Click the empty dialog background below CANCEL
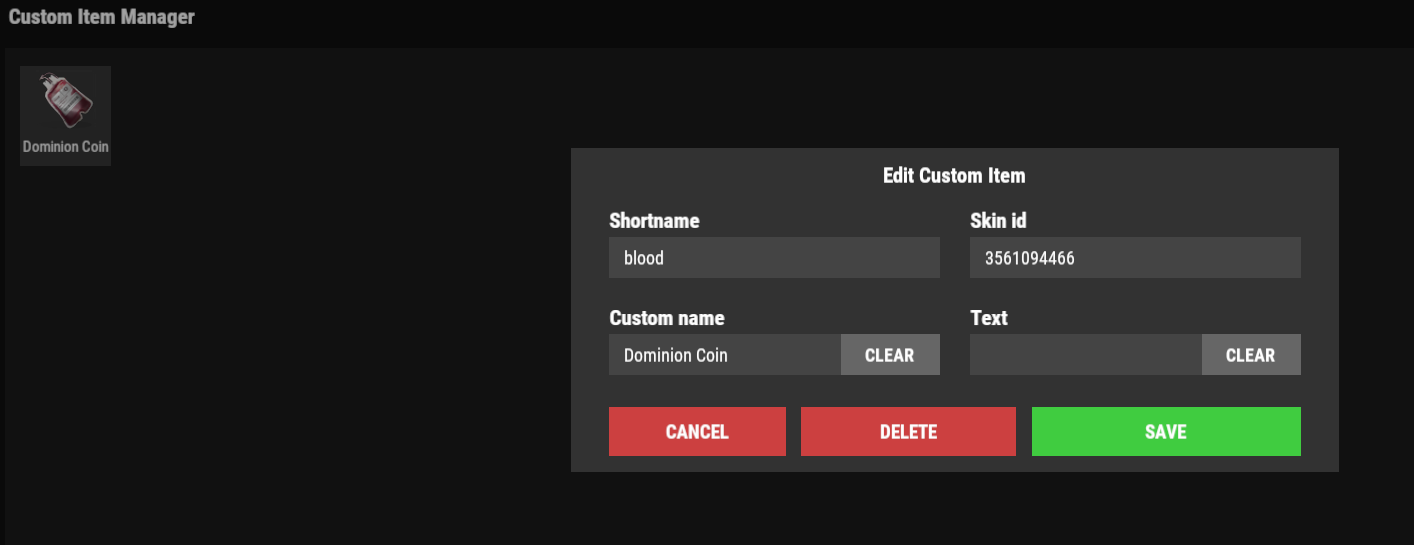The width and height of the screenshot is (1414, 545). point(697,464)
